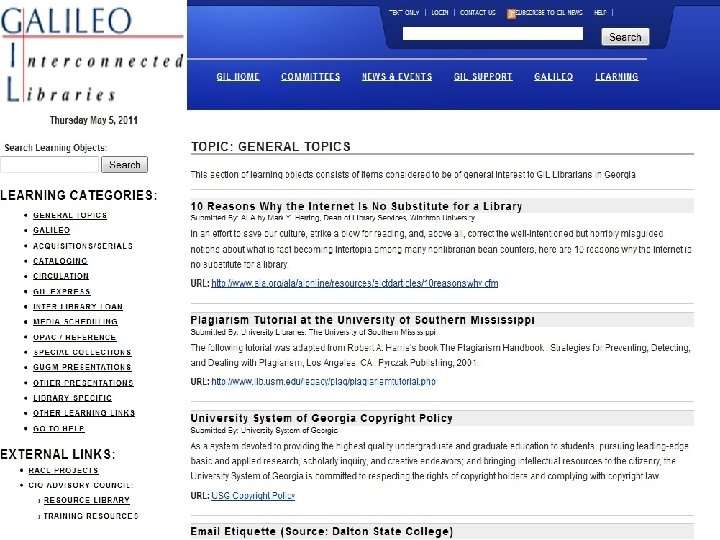
Task: Click the header Search button
Action: point(625,37)
